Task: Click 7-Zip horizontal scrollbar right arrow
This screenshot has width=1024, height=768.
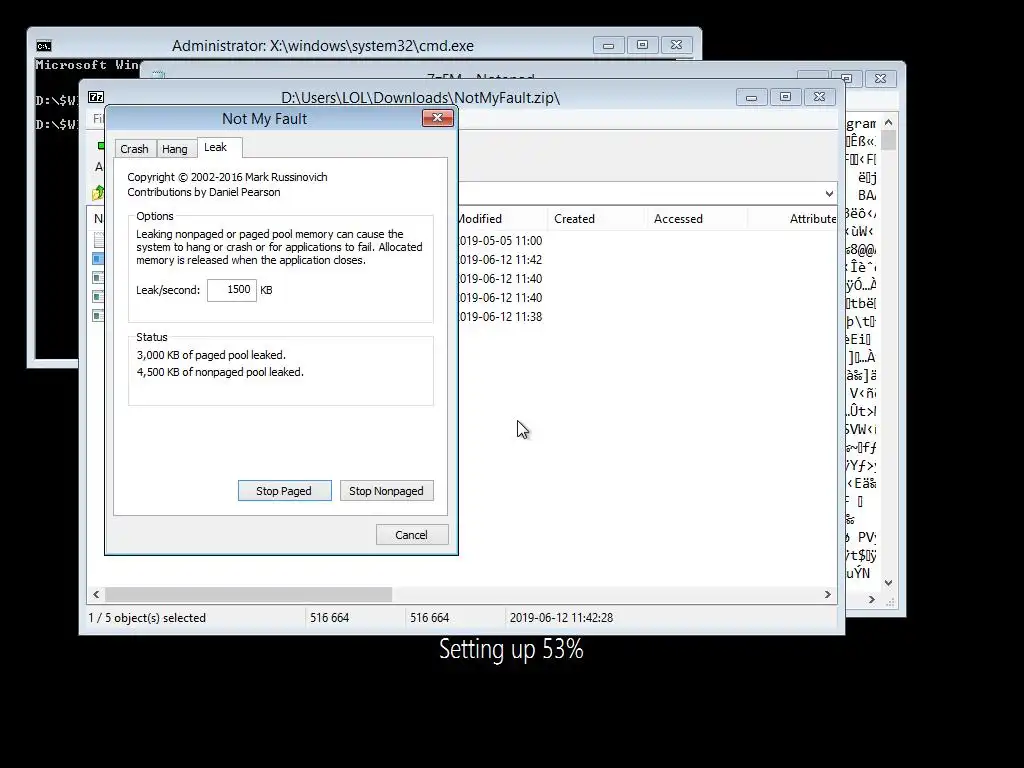Action: coord(827,594)
